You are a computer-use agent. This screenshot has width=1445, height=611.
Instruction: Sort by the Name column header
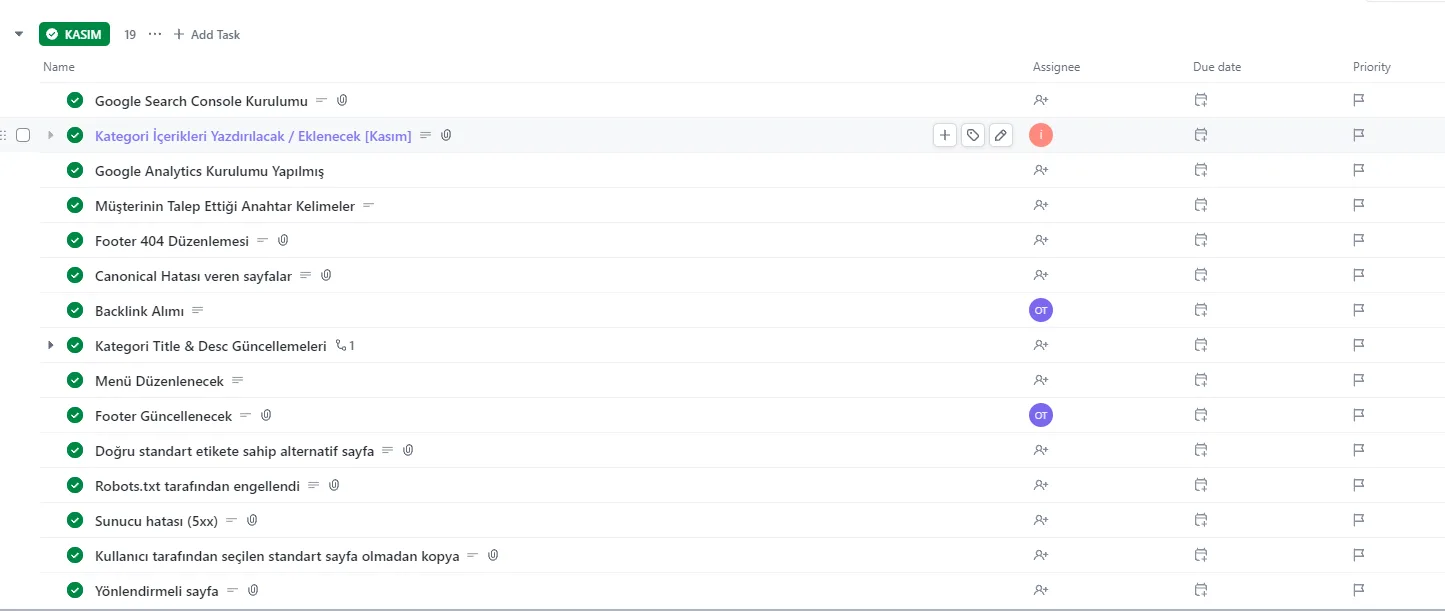[x=59, y=67]
